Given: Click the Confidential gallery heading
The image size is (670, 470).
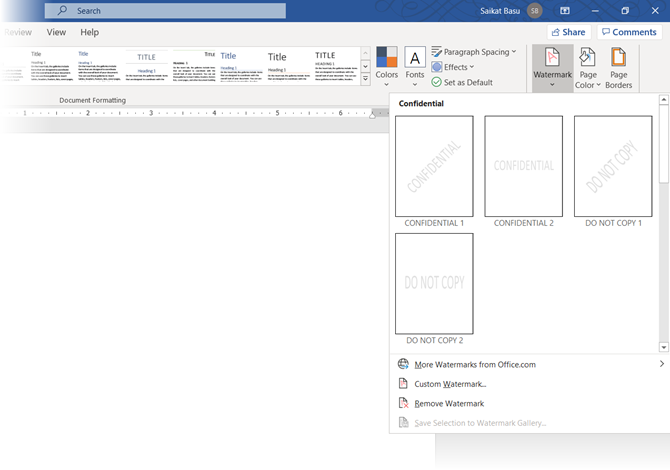Looking at the screenshot, I should (x=421, y=103).
